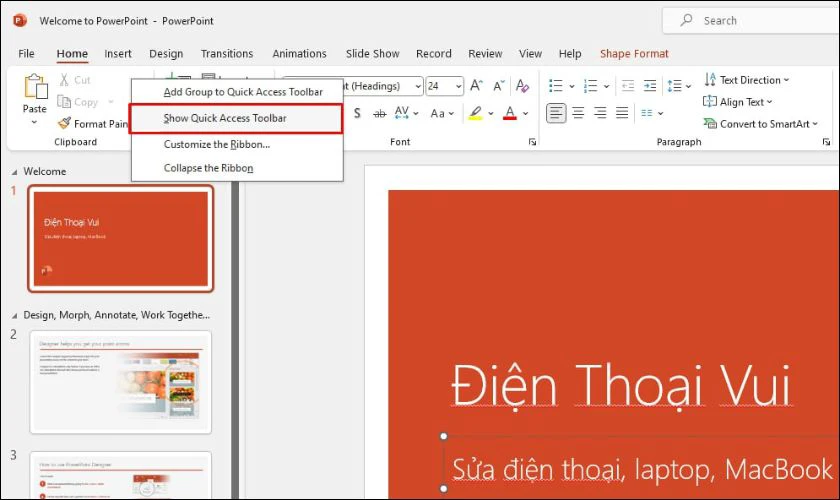Expand font color dropdown arrow
This screenshot has width=840, height=500.
click(526, 114)
